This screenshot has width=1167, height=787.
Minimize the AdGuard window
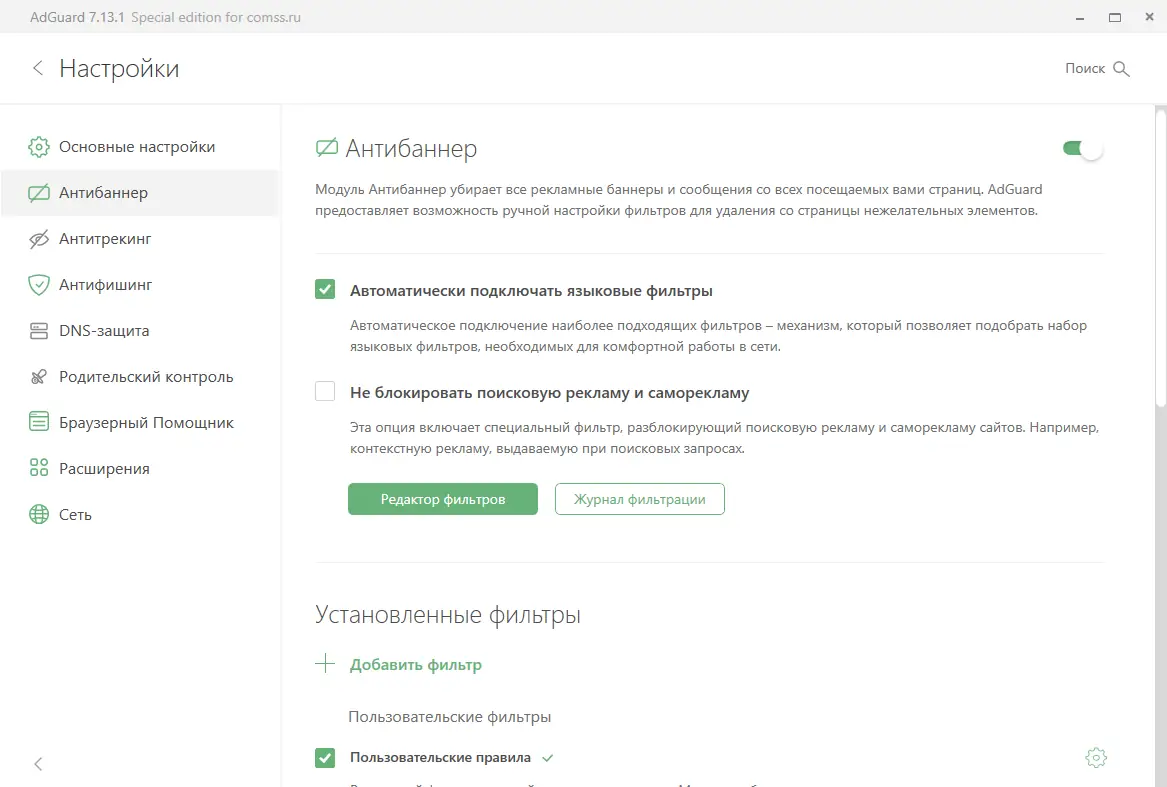click(1079, 17)
